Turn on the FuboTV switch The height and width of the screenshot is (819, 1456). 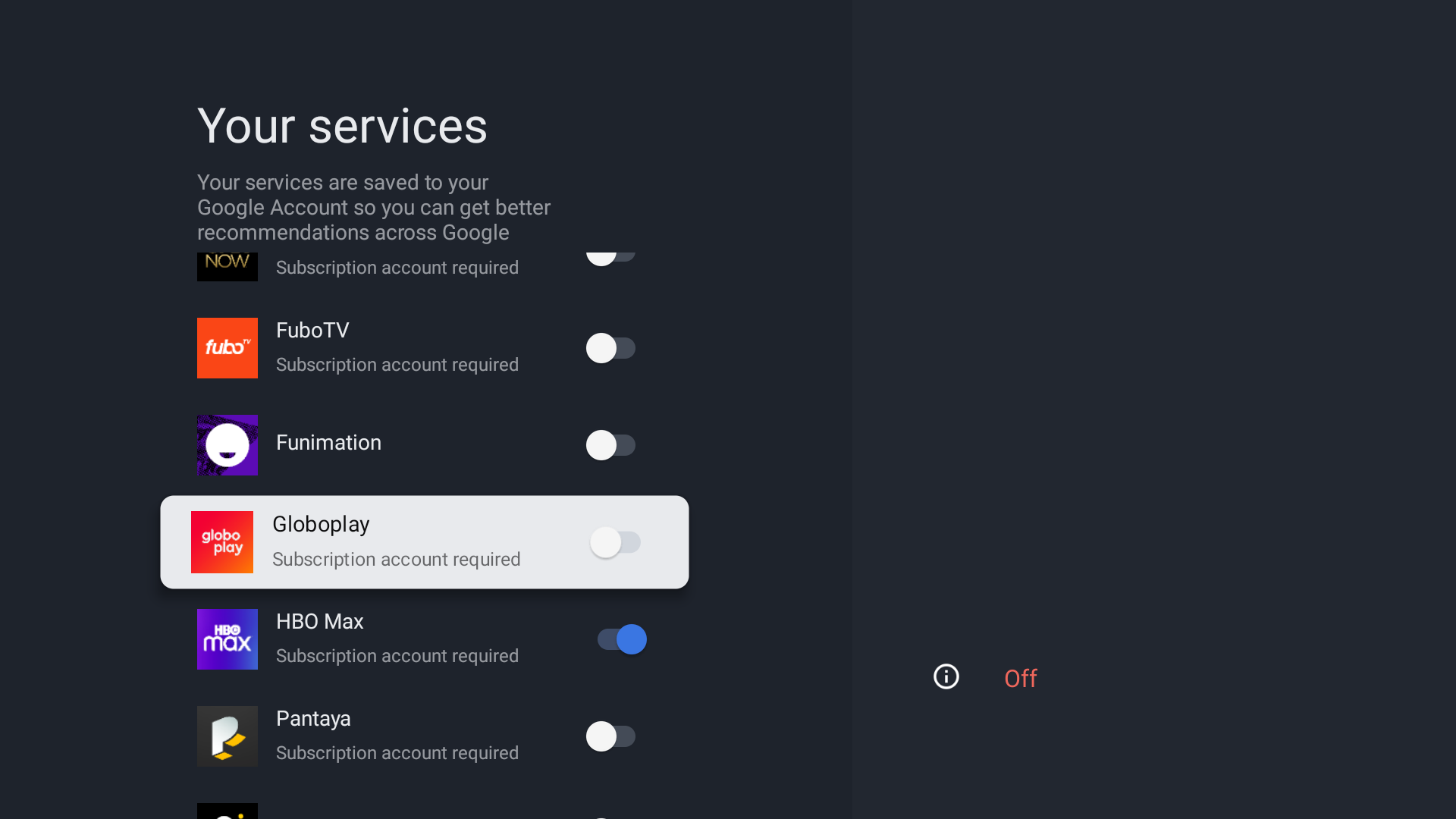(x=611, y=348)
